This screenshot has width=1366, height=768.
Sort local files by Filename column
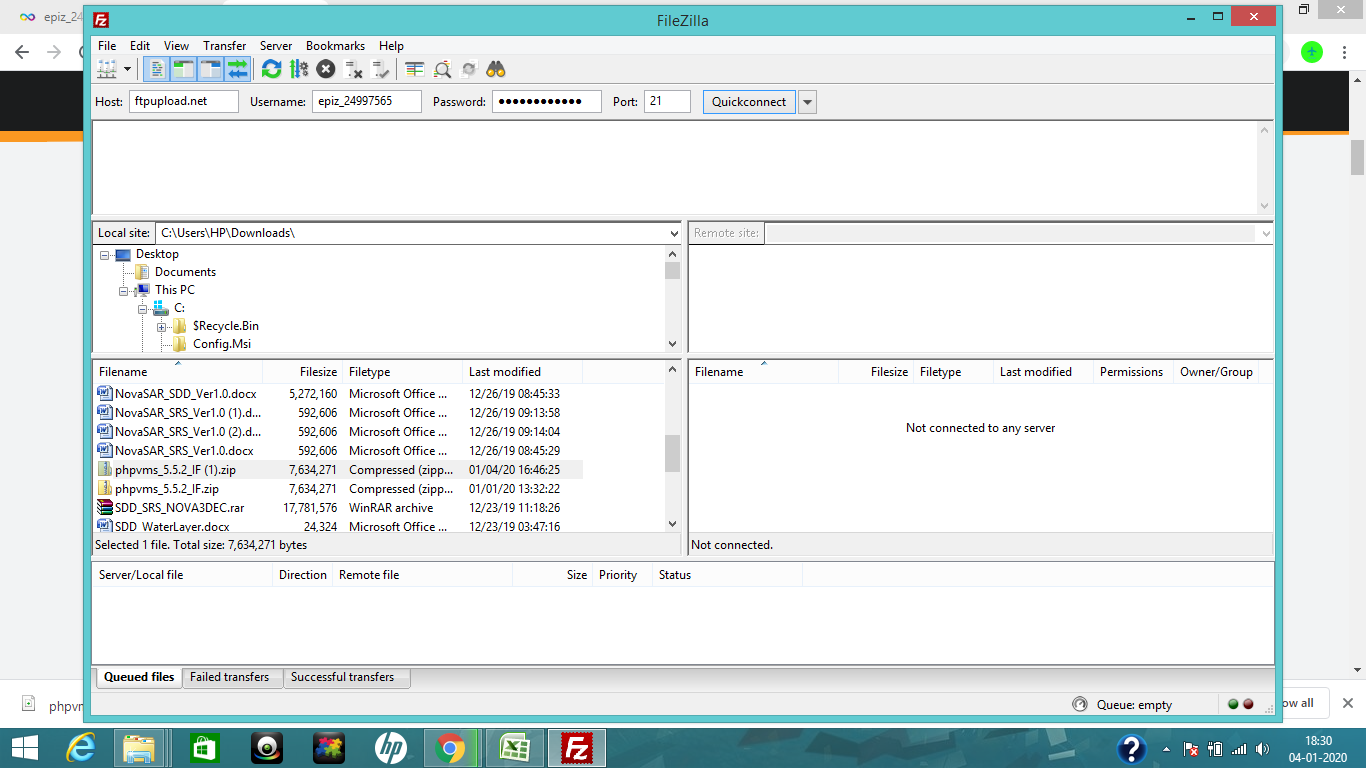point(177,372)
